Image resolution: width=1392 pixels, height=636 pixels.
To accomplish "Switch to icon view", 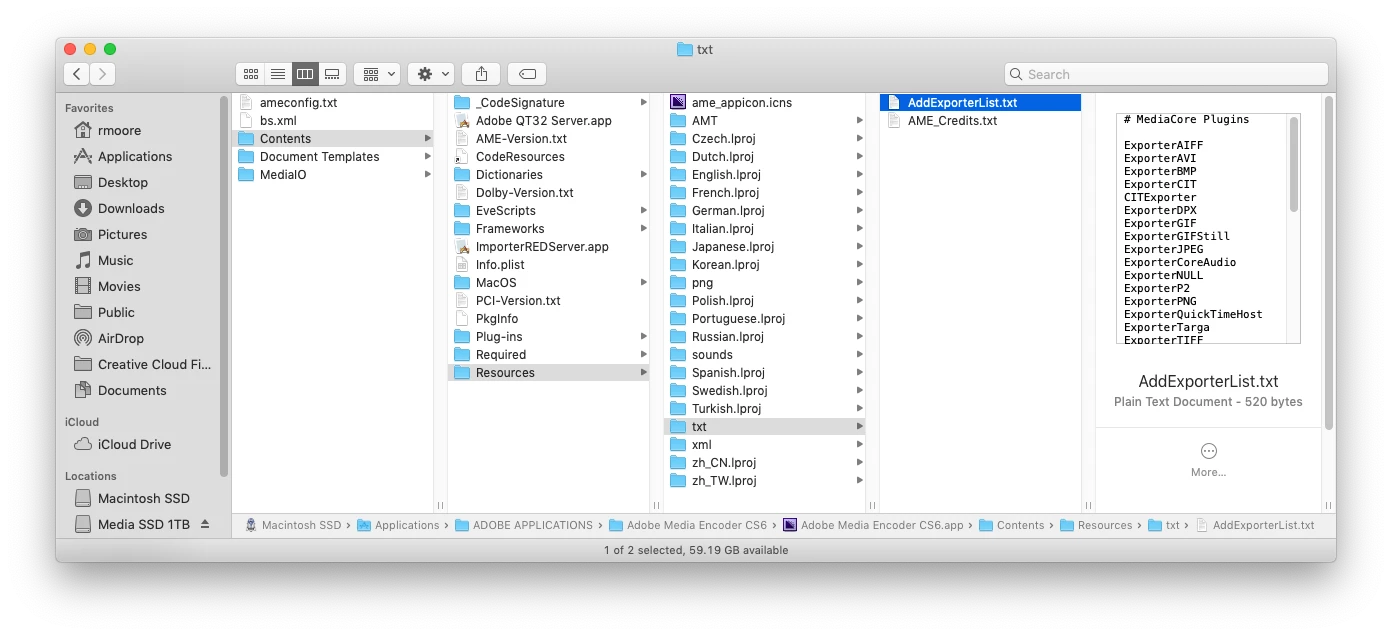I will click(250, 74).
